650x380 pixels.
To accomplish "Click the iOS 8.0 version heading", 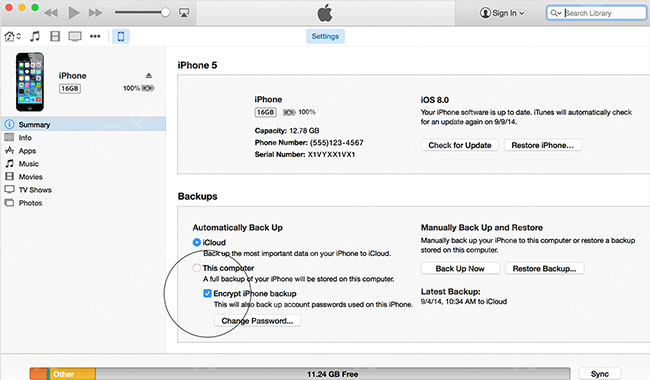I will pyautogui.click(x=434, y=100).
